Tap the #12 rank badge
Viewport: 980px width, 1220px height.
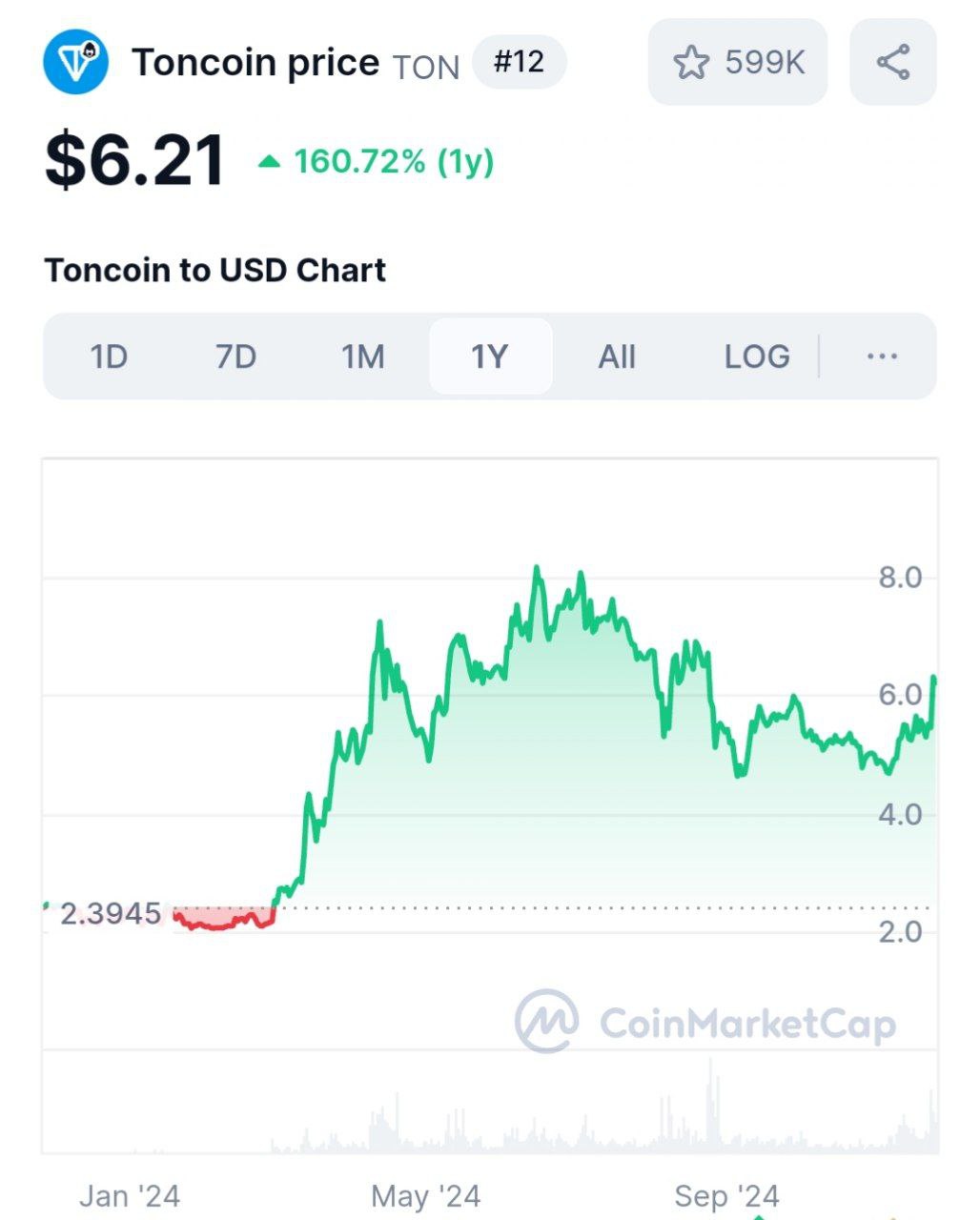(x=520, y=62)
